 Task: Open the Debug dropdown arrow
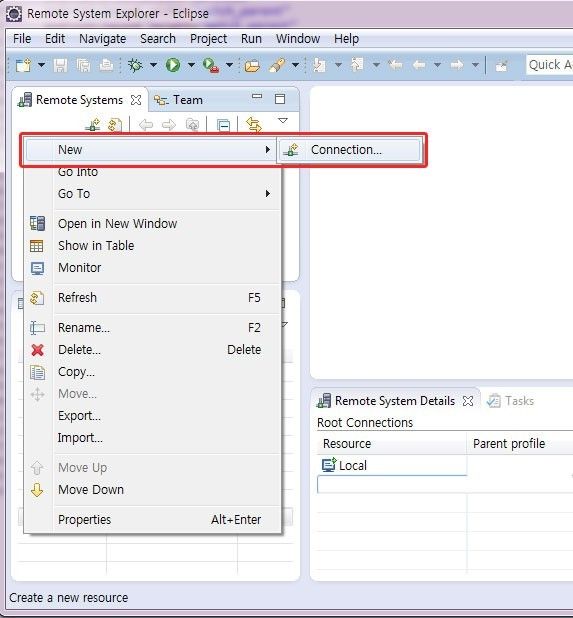click(x=153, y=65)
